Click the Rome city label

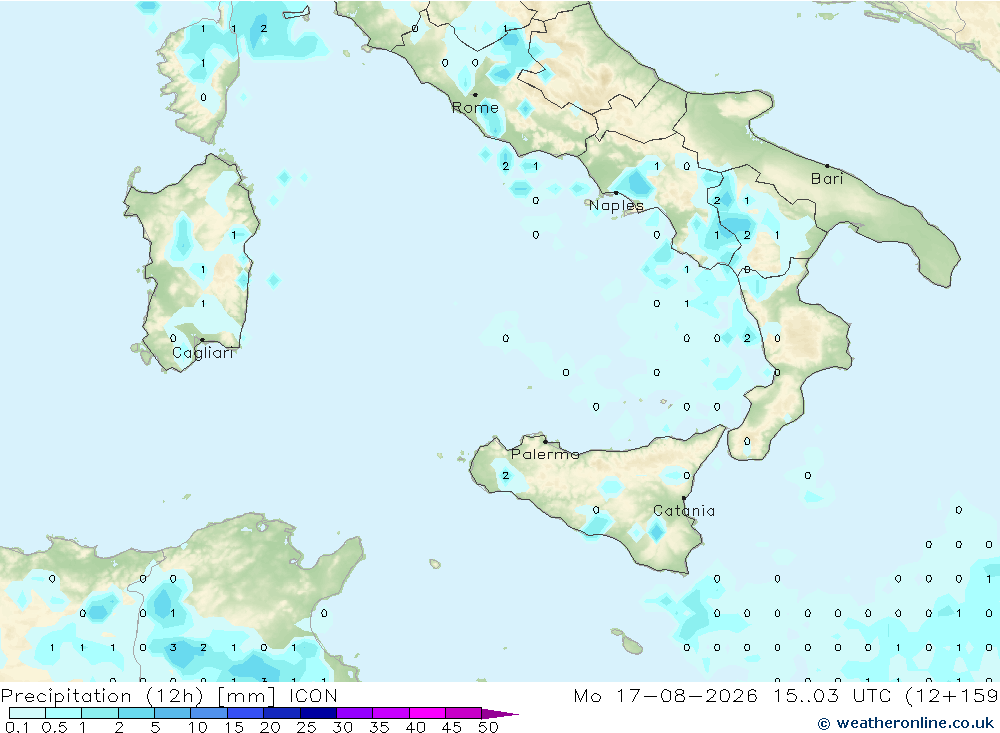tap(475, 108)
